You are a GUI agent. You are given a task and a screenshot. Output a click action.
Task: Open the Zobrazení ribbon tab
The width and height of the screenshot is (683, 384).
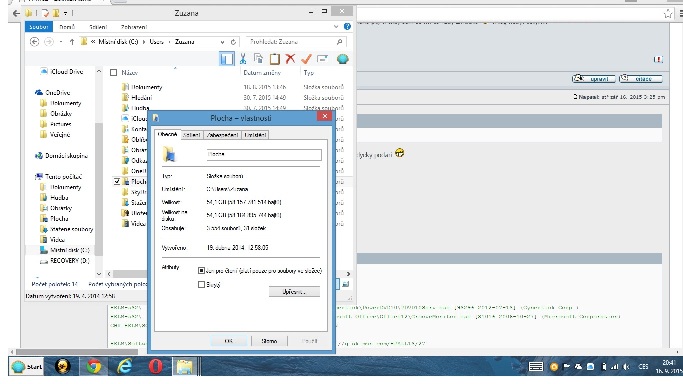click(134, 27)
